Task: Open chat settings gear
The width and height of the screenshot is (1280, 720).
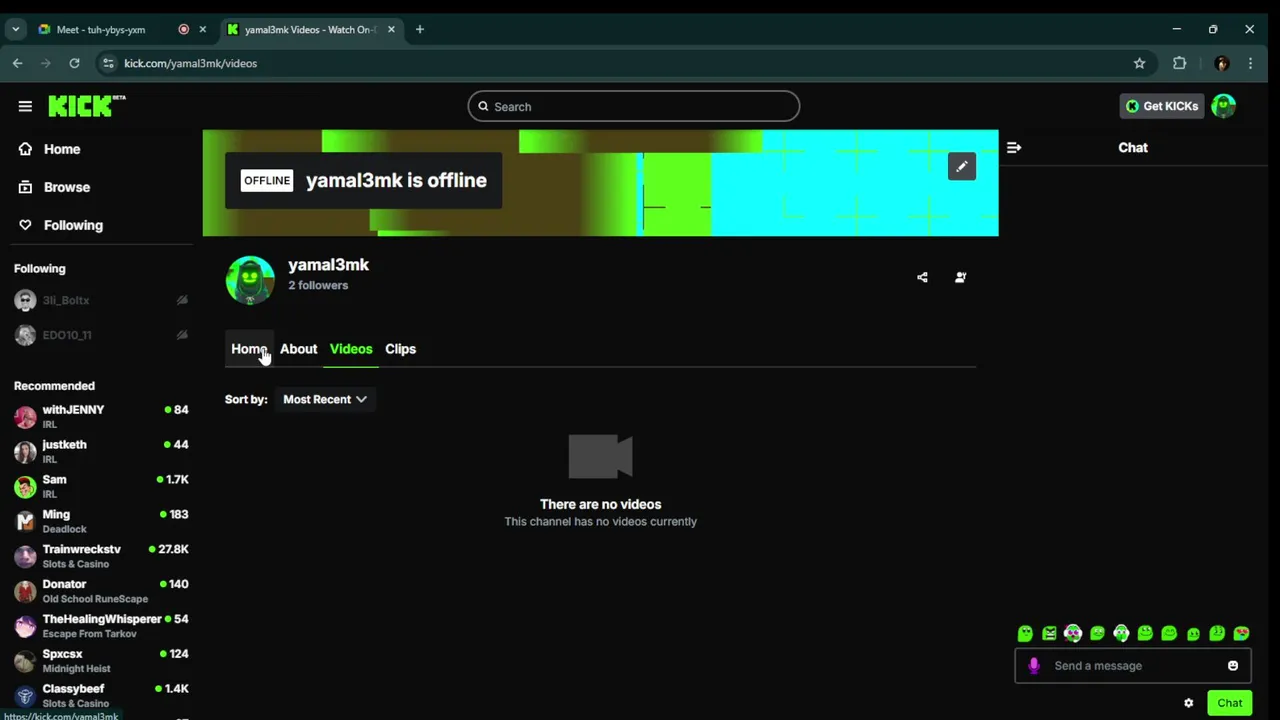Action: (1188, 703)
